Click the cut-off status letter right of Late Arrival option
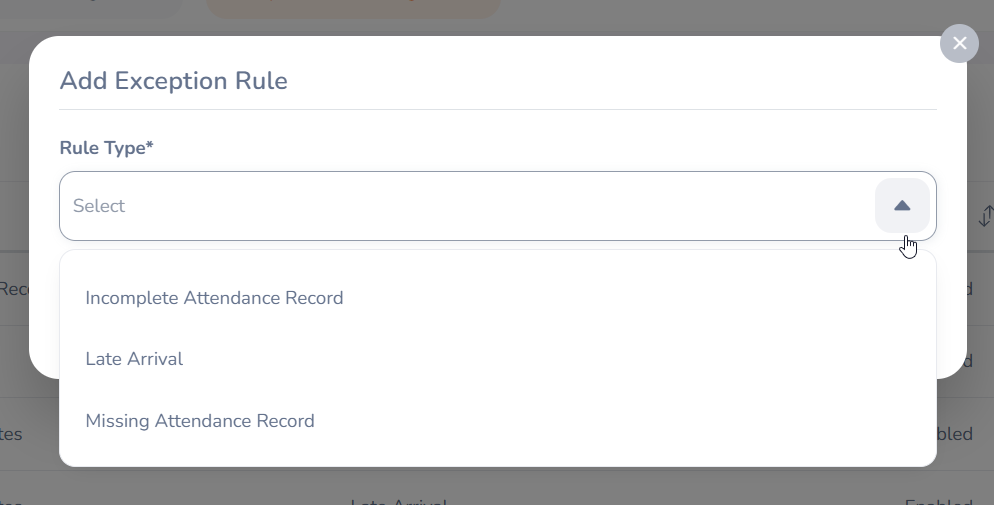Viewport: 994px width, 505px height. pyautogui.click(x=968, y=360)
